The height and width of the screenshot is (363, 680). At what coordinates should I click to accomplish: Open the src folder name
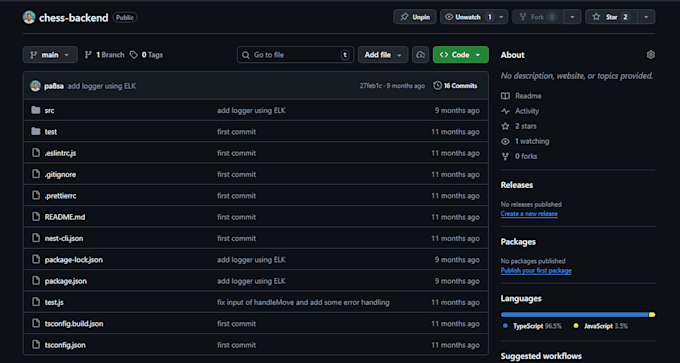click(x=49, y=111)
